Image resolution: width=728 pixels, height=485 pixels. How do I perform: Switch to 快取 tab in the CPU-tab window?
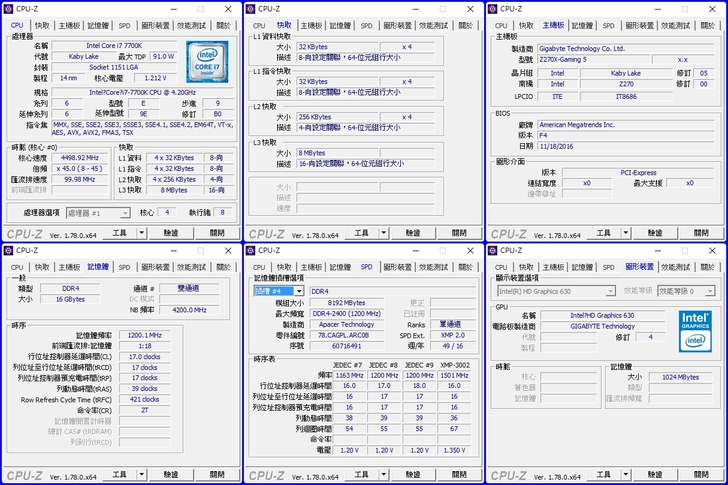pos(42,26)
